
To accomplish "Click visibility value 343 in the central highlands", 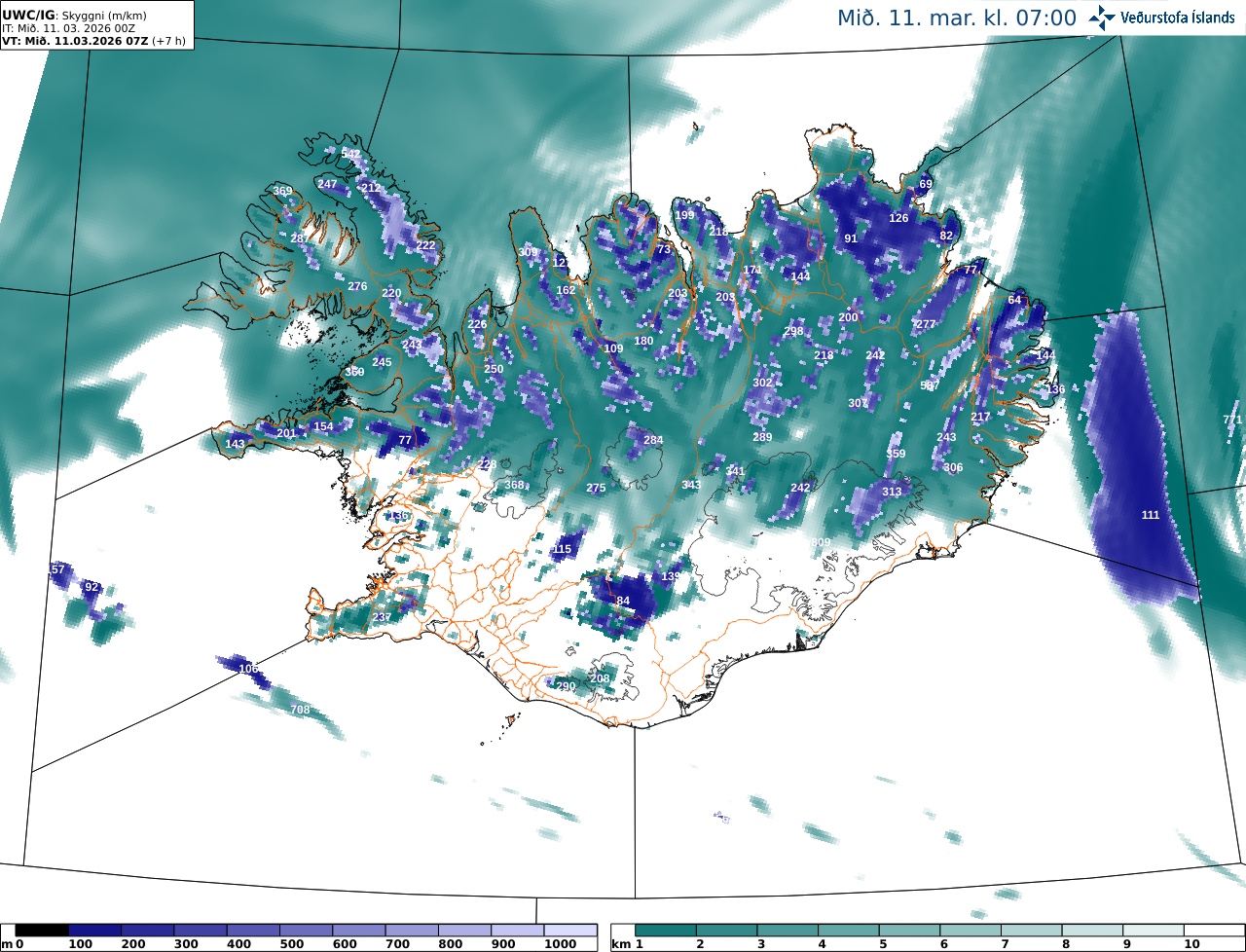I will (691, 485).
